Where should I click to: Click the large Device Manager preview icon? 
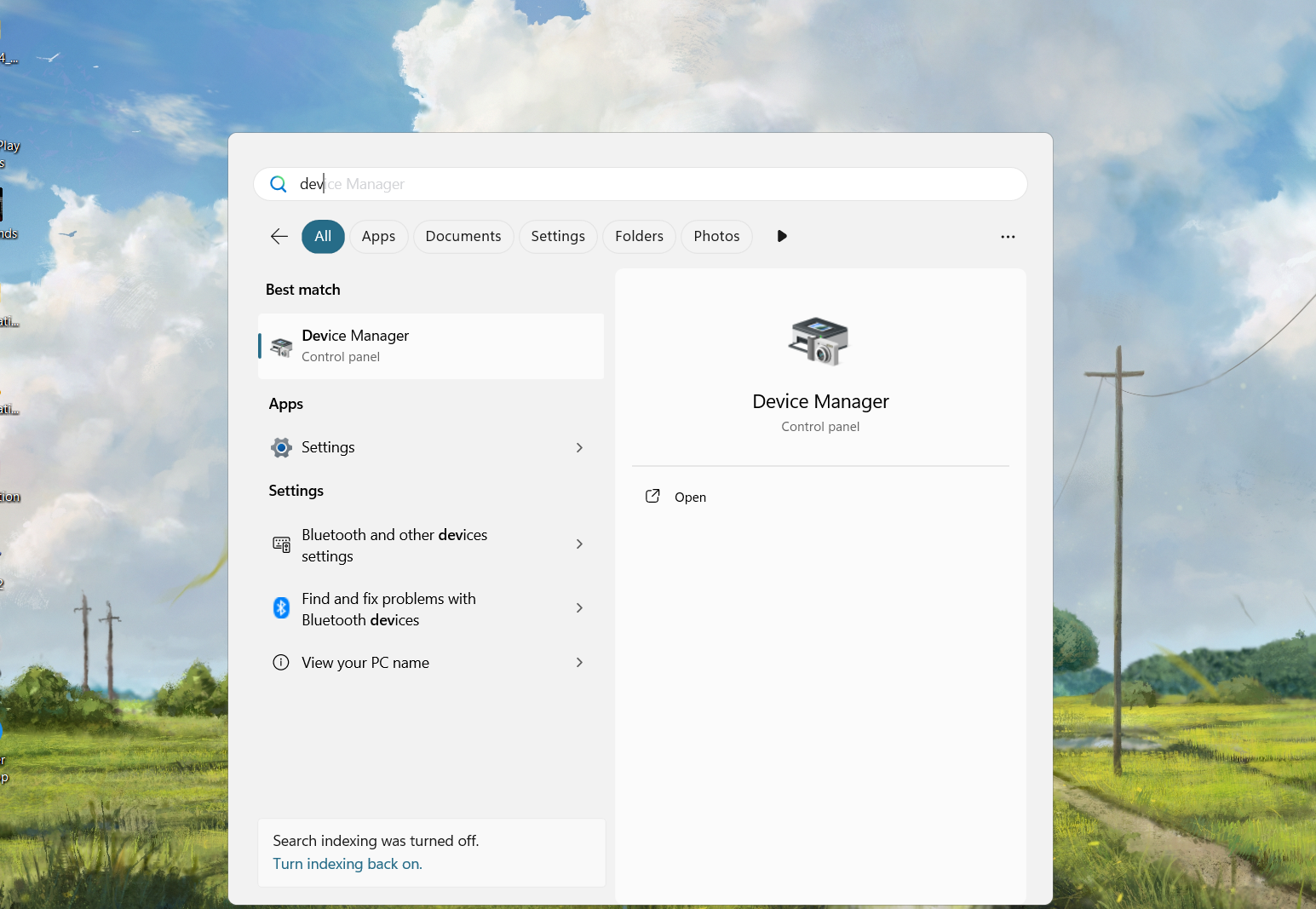[819, 341]
